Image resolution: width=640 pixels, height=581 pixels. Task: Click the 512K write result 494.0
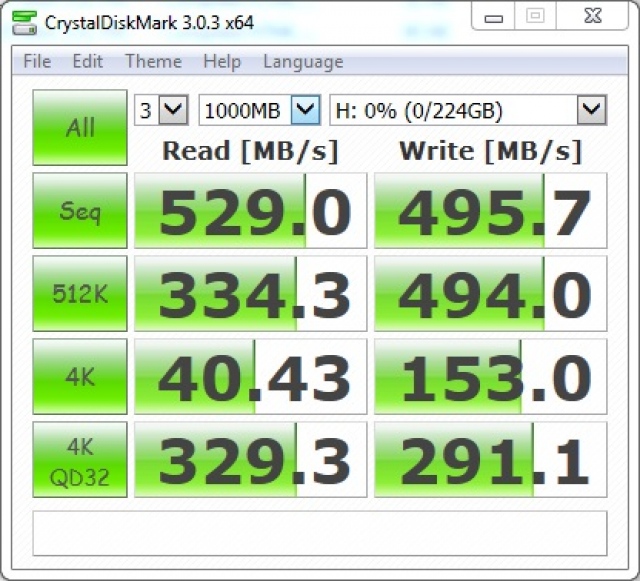491,294
